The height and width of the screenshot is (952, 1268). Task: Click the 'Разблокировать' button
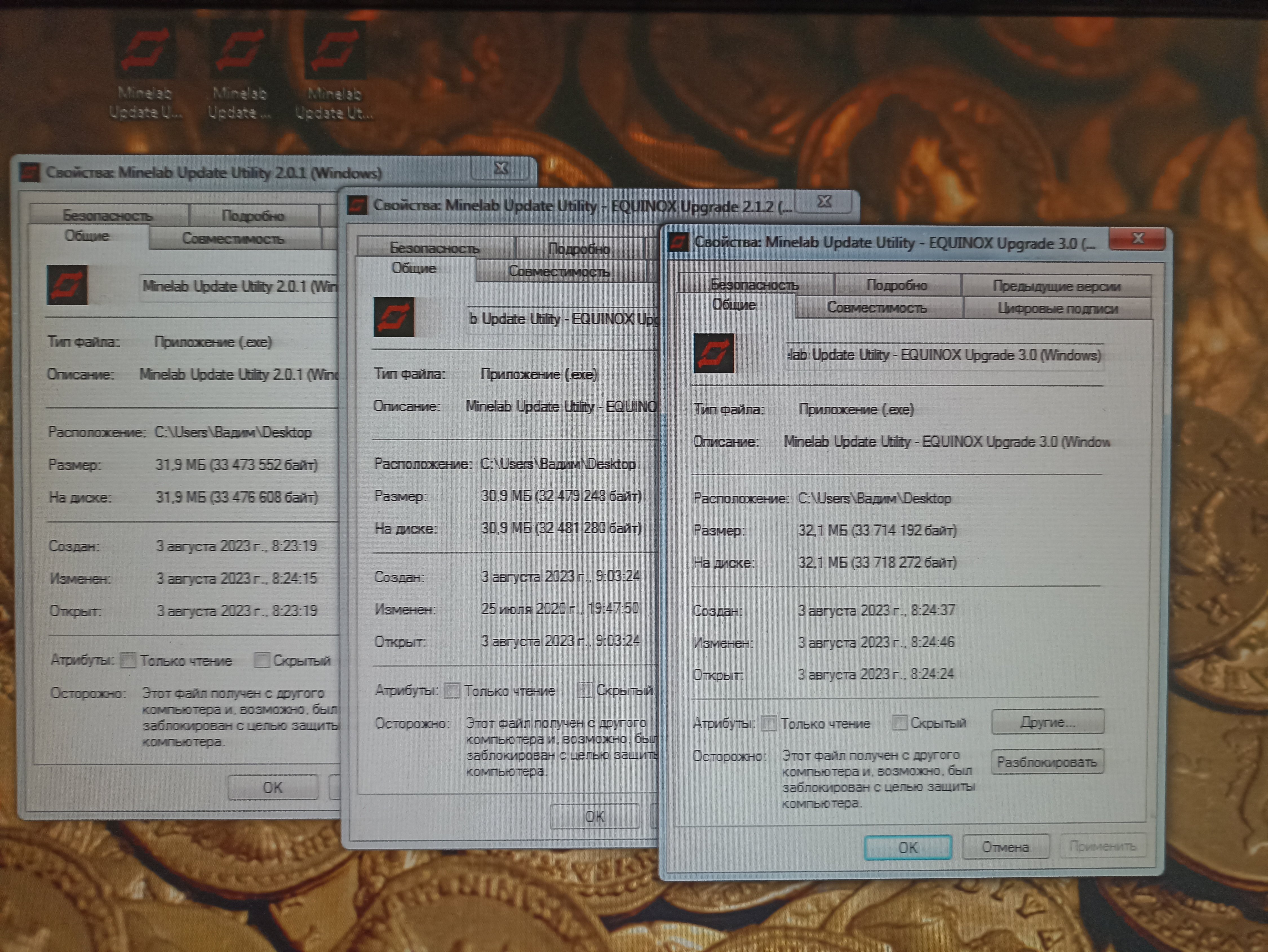[x=1047, y=762]
